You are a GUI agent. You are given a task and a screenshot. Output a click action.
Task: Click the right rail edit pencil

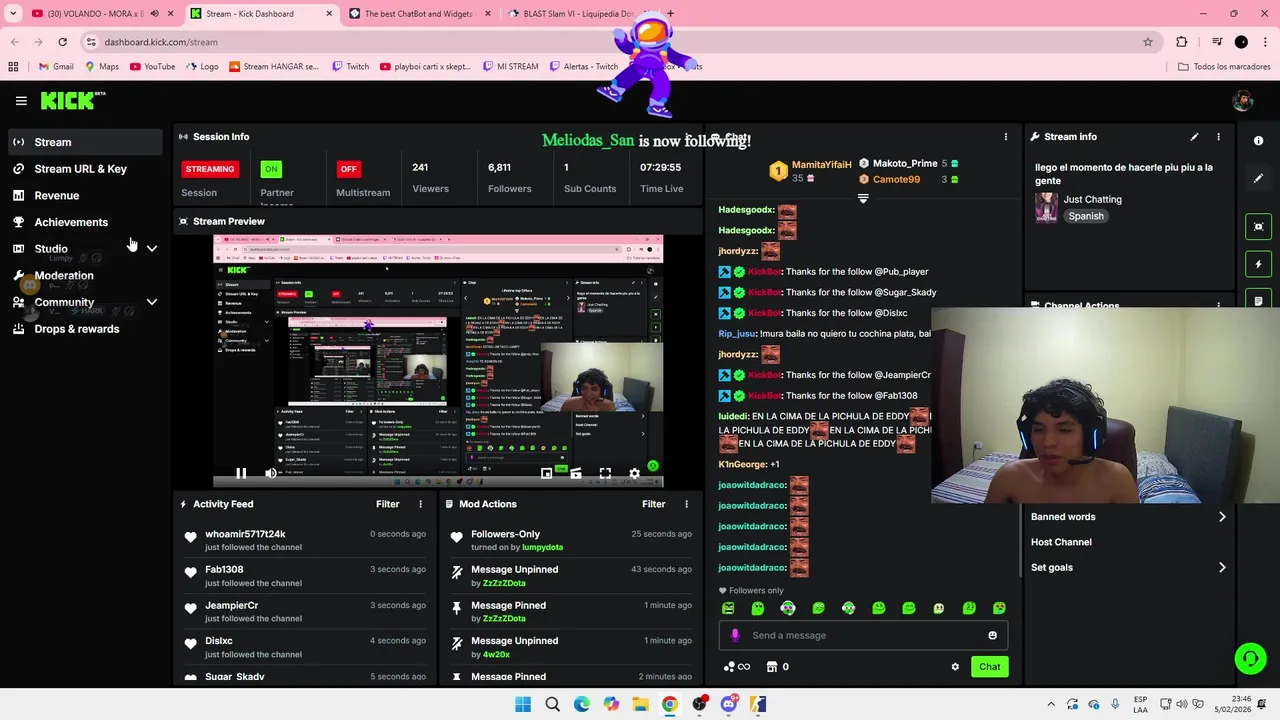(1258, 178)
